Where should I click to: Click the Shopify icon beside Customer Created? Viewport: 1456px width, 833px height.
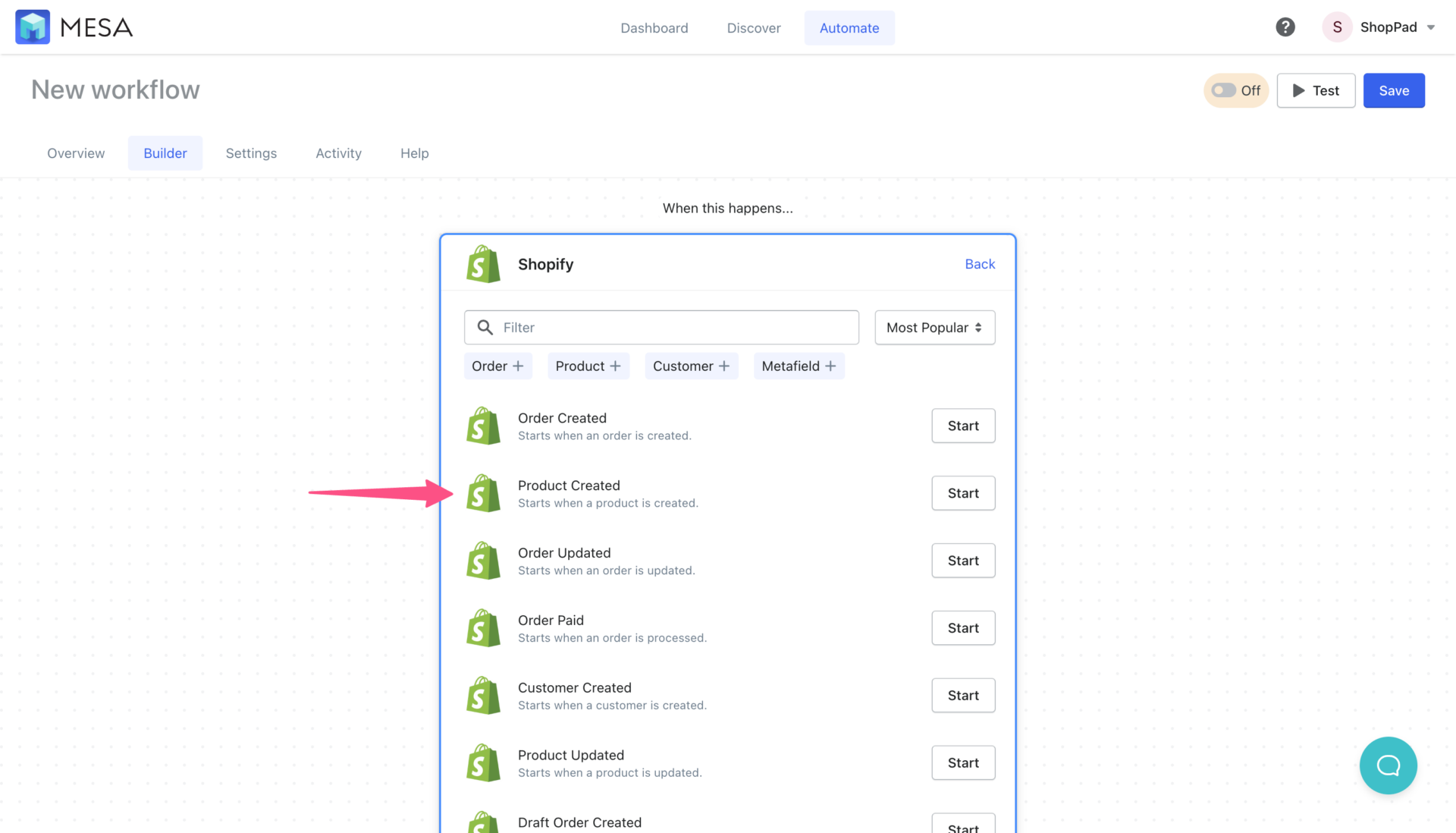click(x=483, y=695)
